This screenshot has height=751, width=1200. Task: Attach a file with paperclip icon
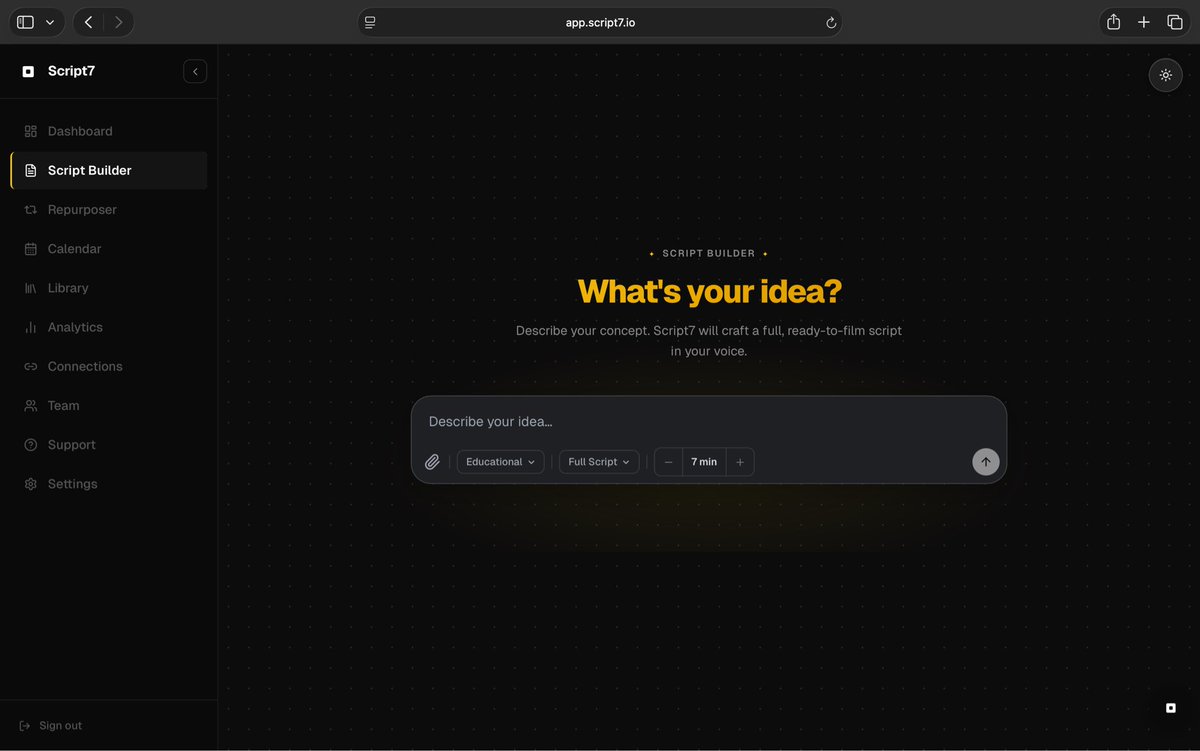pos(432,462)
